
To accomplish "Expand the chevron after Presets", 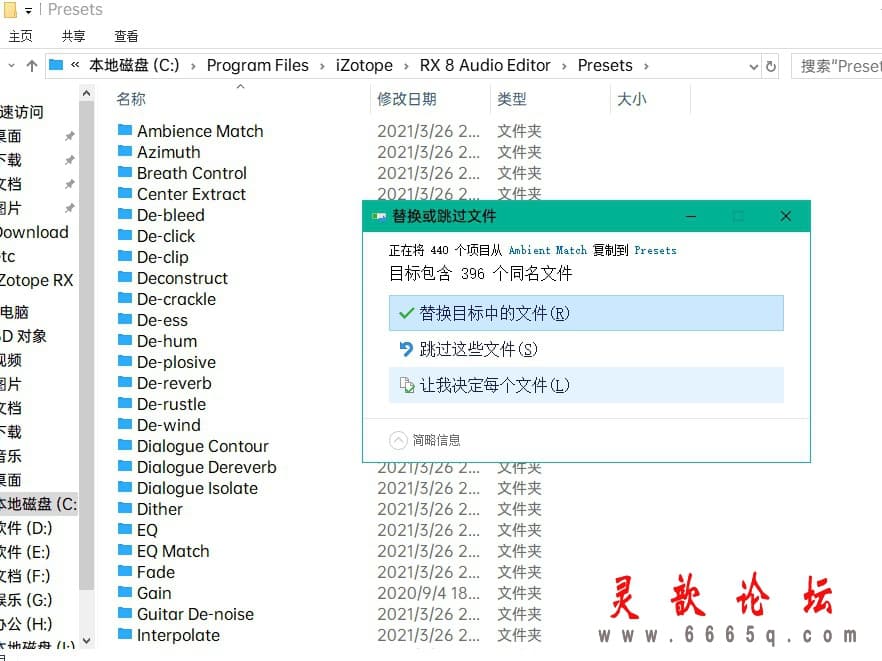I will (646, 66).
